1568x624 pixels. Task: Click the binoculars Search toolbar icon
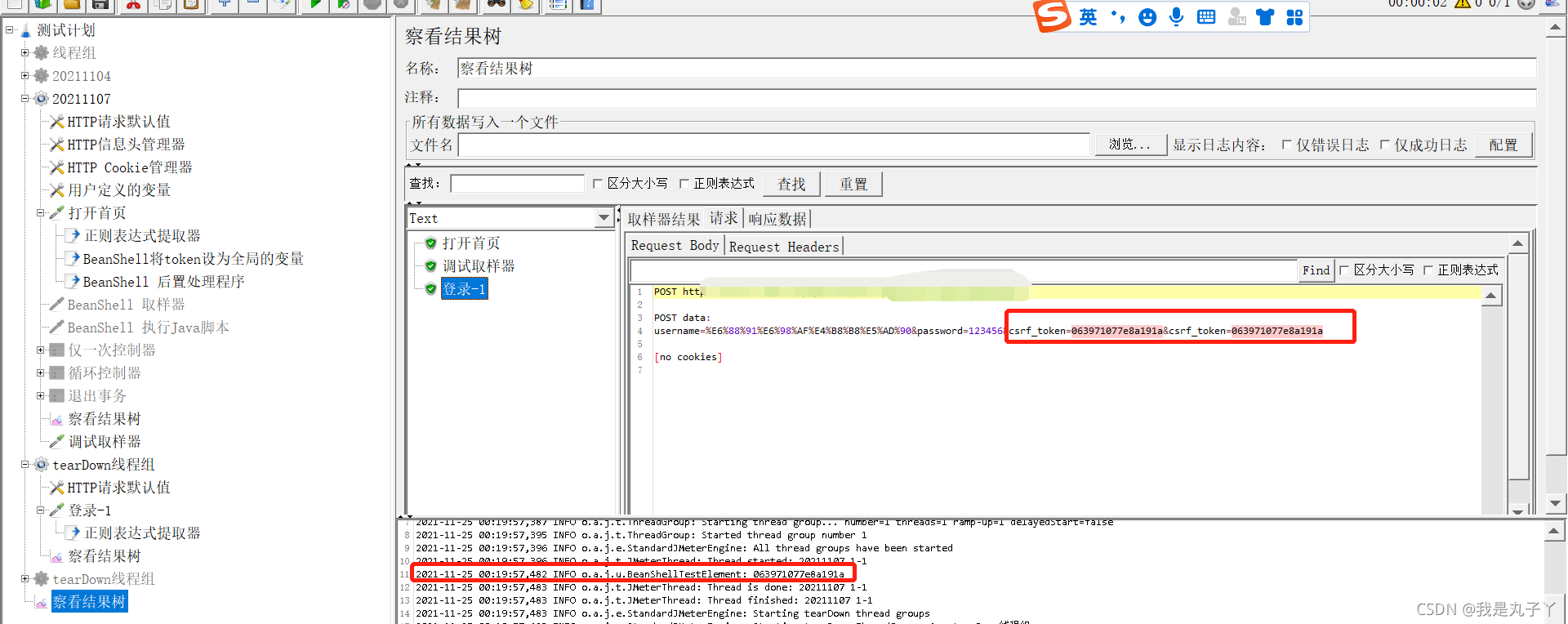(497, 4)
